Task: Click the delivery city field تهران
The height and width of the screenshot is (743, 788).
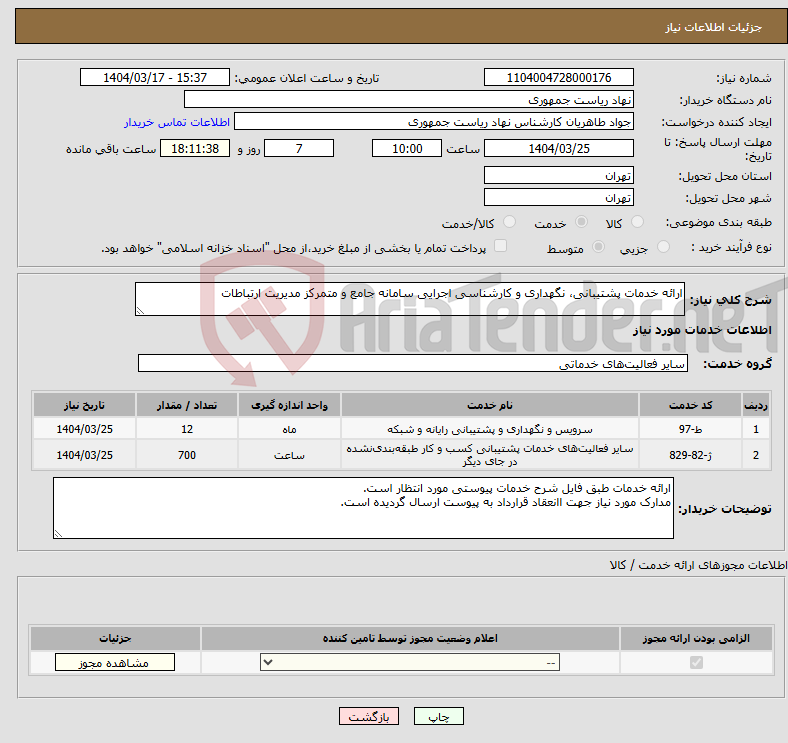Action: tap(558, 198)
